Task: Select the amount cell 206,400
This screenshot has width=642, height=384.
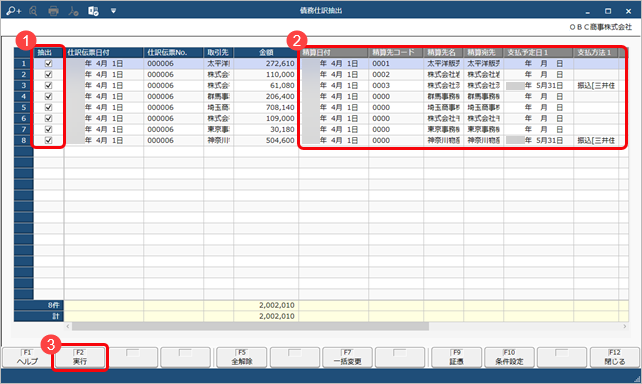Action: 266,97
